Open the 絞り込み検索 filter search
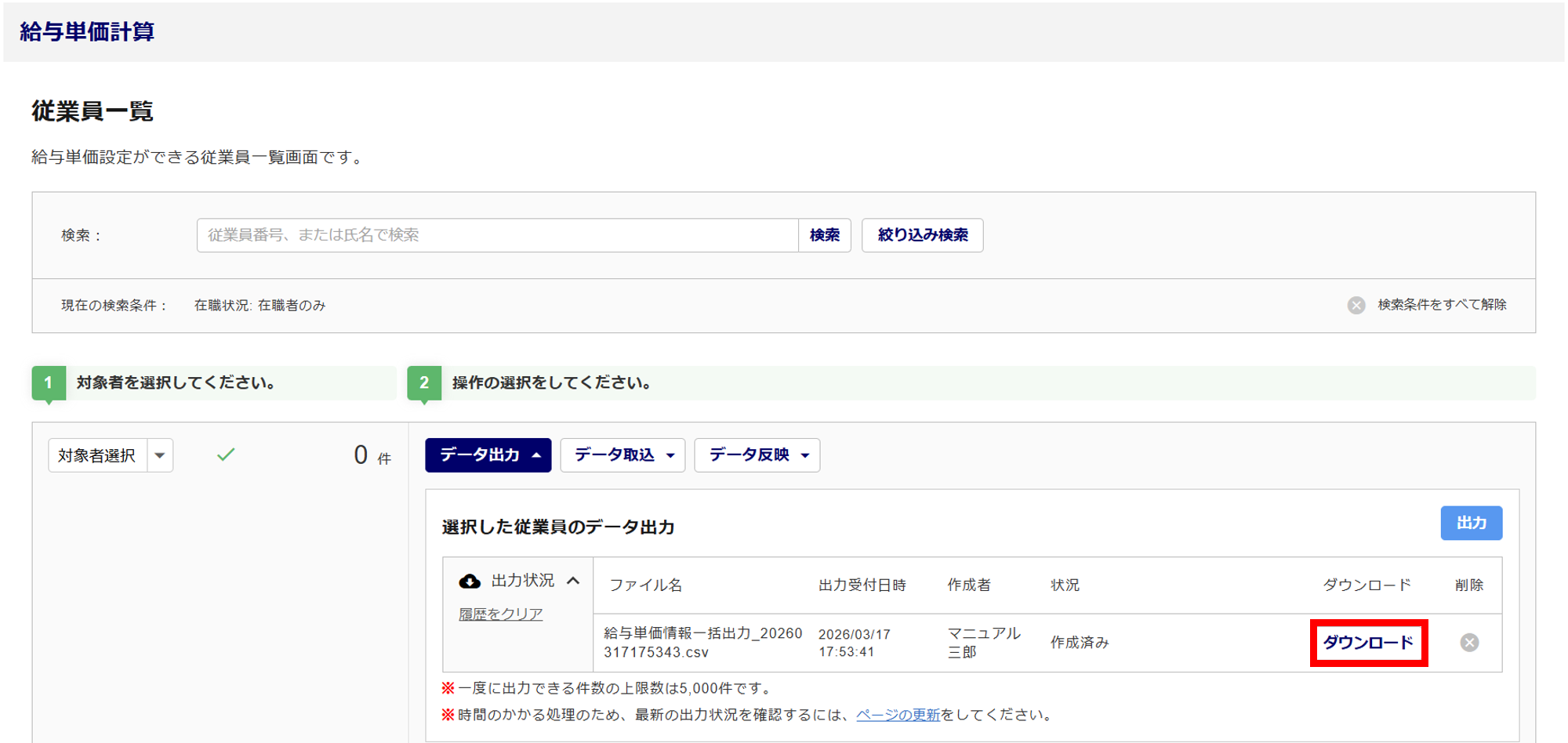This screenshot has width=1568, height=743. [x=922, y=235]
